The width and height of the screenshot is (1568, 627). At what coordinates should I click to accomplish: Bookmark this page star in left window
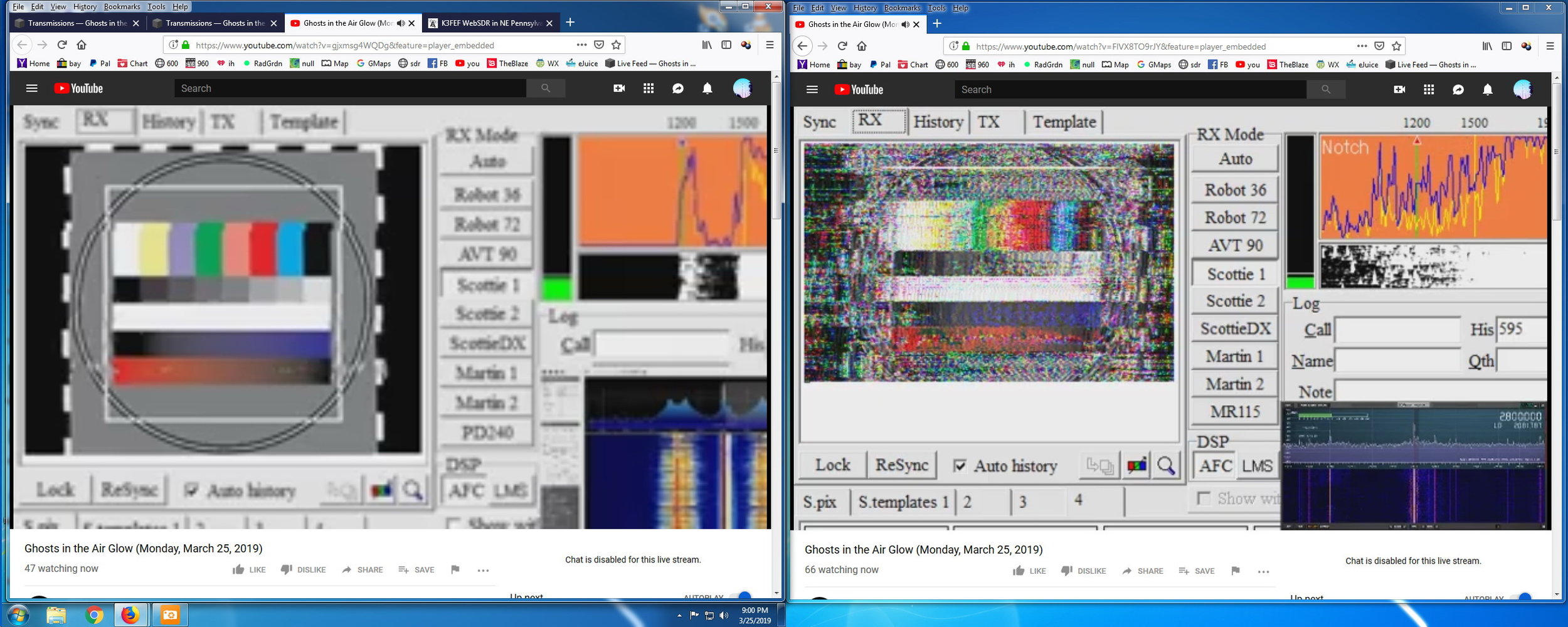point(616,45)
